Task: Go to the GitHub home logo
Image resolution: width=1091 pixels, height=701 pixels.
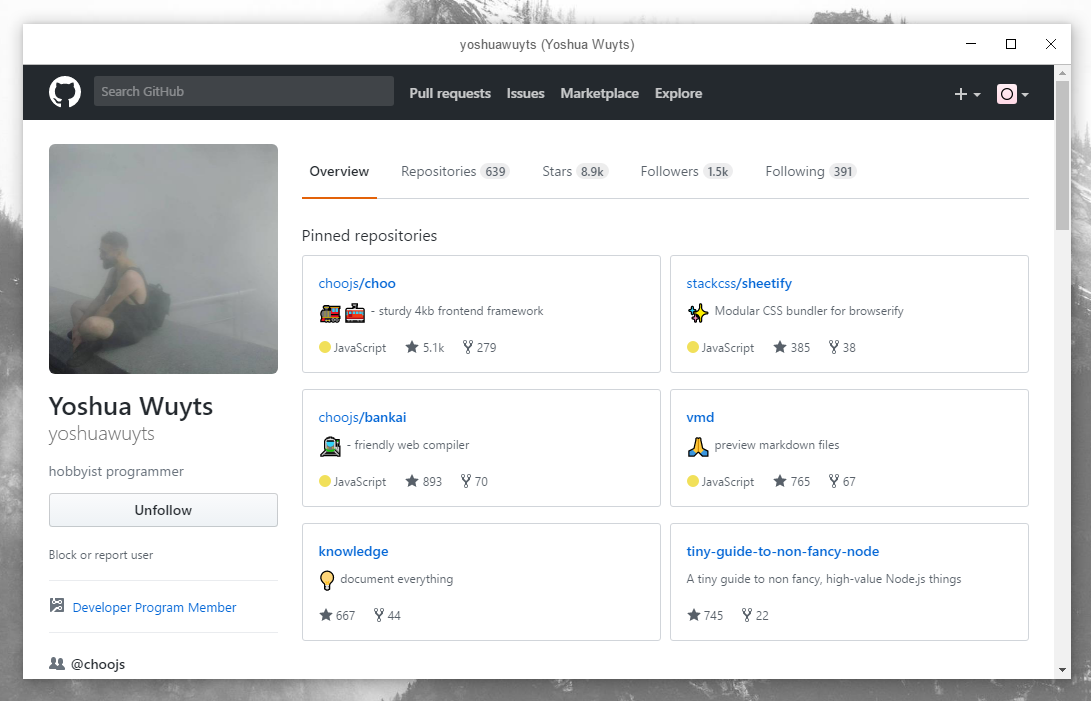Action: pyautogui.click(x=65, y=92)
